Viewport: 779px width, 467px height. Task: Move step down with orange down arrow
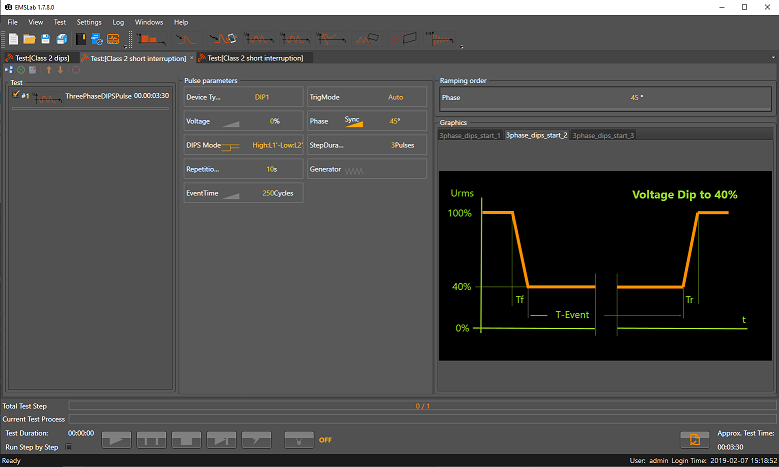[x=60, y=70]
